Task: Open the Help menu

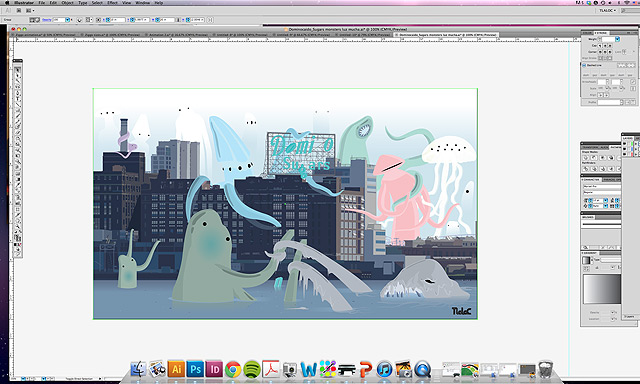Action: [159, 2]
